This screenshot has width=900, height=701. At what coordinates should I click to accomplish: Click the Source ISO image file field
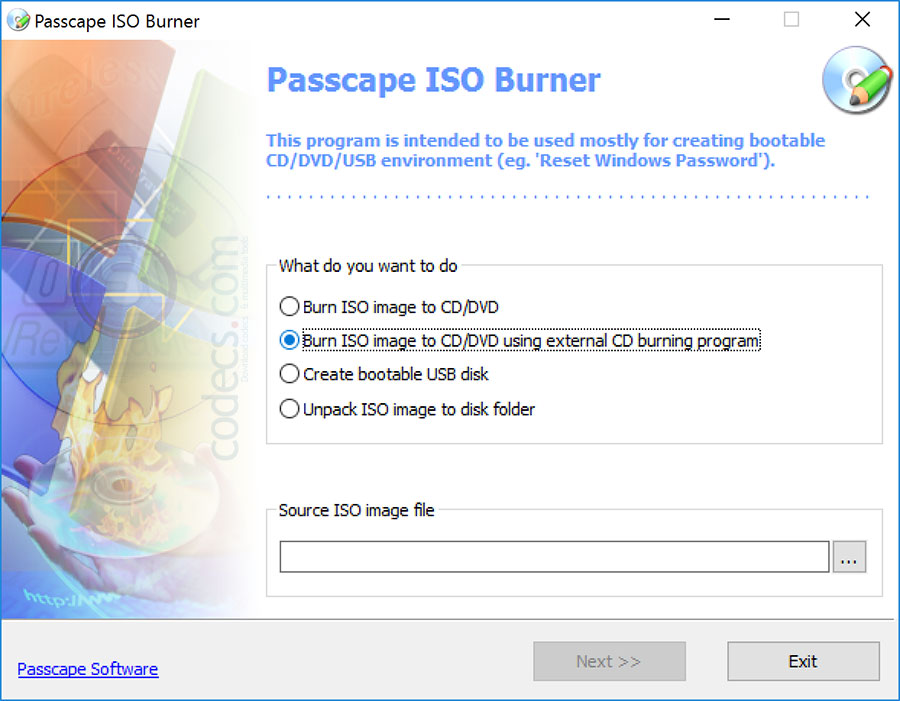(x=554, y=556)
